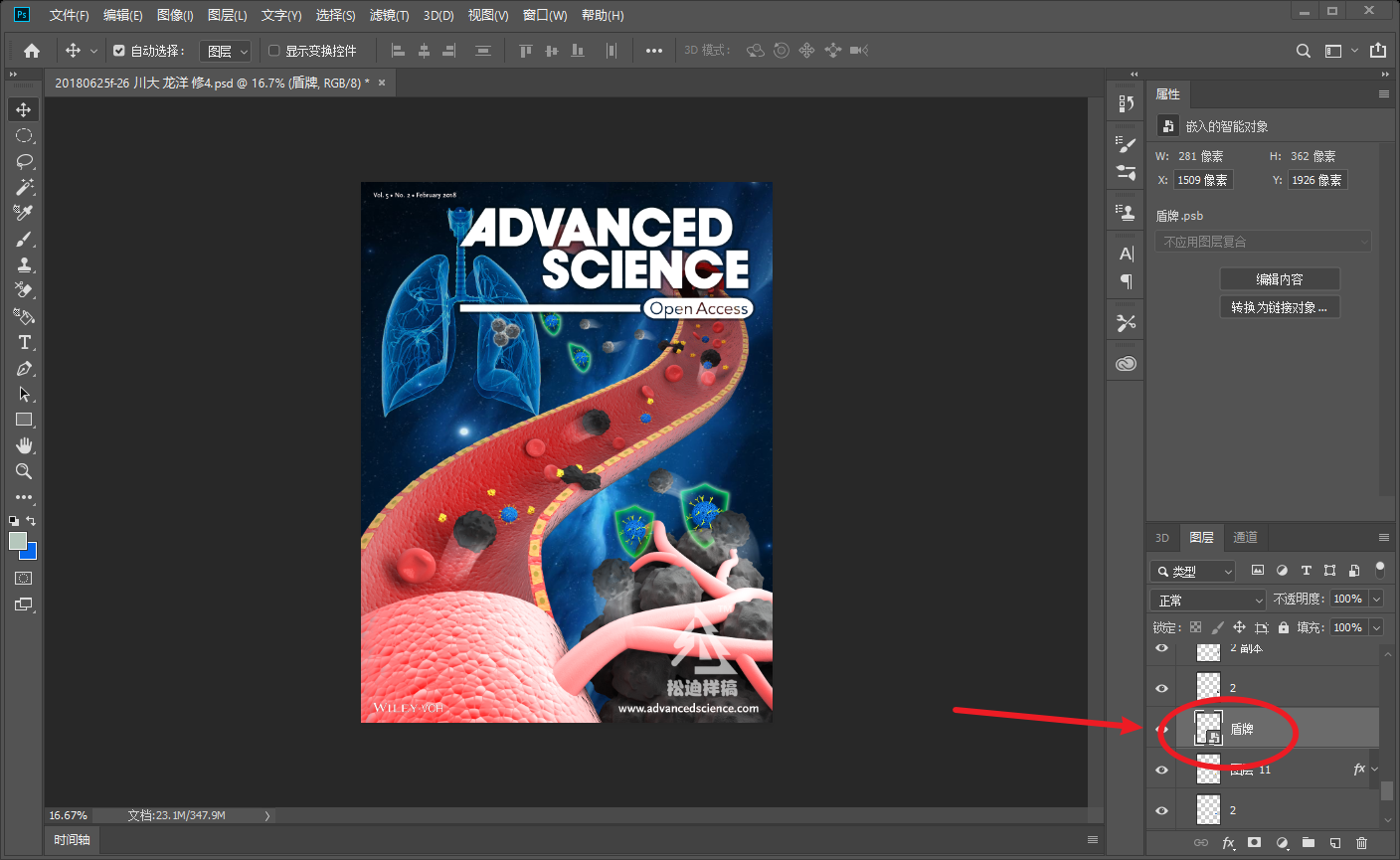Delete layer using the trash icon
Screen dimensions: 1400x860
coord(1361,843)
